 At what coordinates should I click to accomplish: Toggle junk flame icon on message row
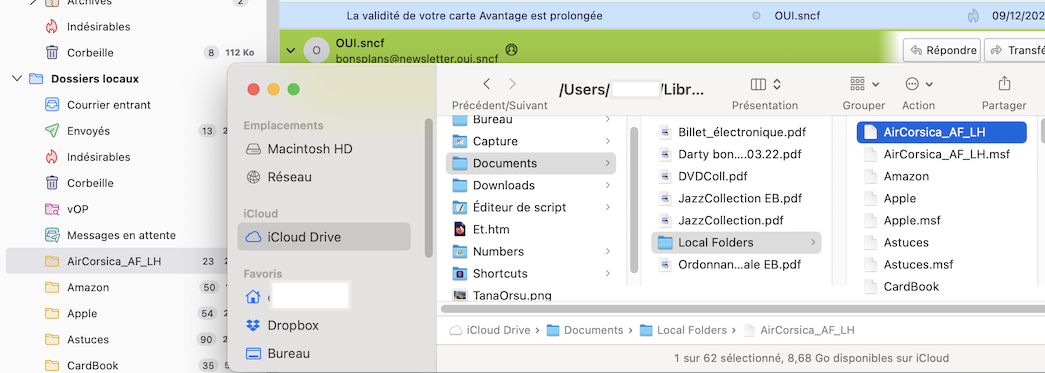[974, 15]
